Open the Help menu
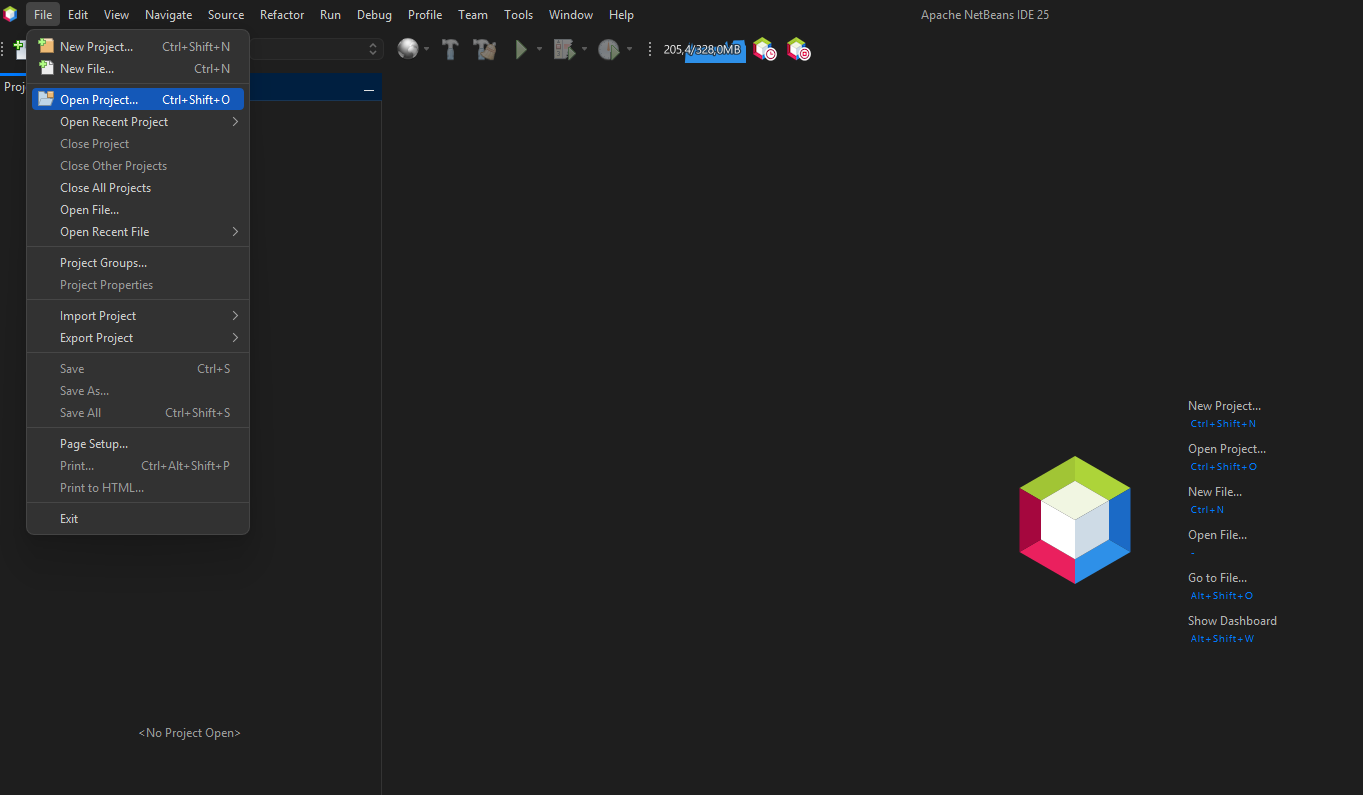1363x795 pixels. (x=621, y=15)
